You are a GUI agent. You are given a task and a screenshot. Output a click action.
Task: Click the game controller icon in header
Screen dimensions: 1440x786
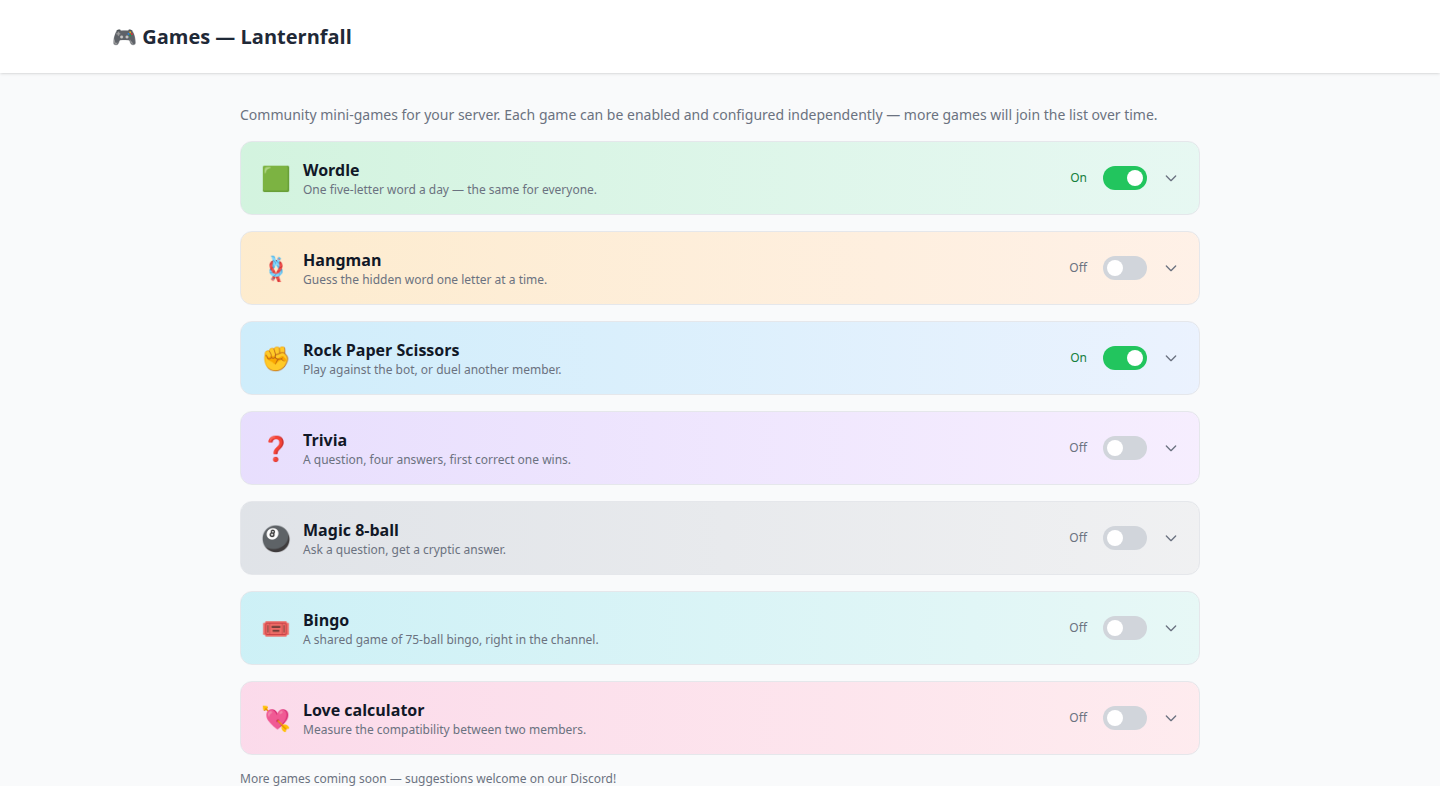tap(124, 37)
